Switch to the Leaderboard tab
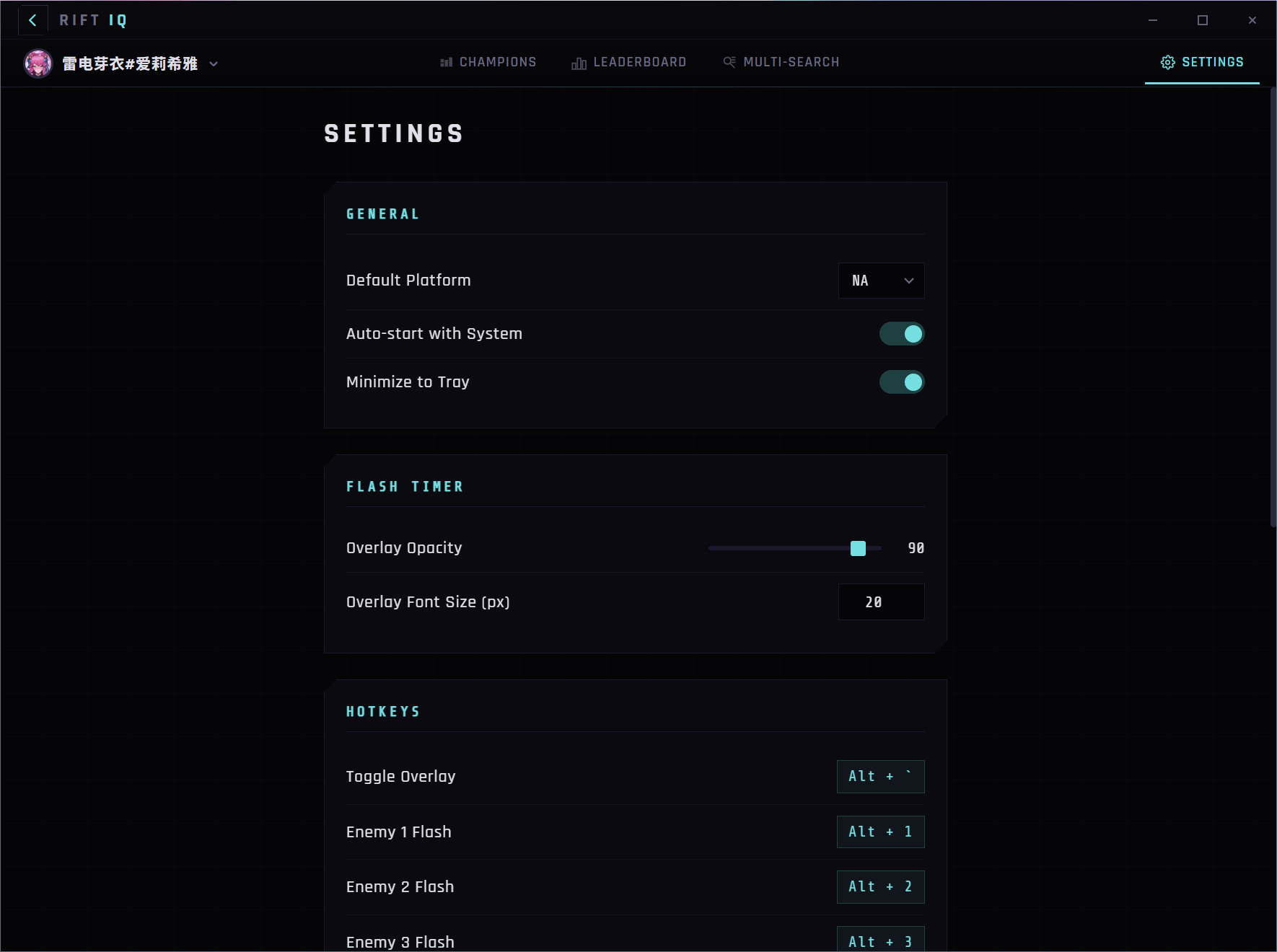 639,62
